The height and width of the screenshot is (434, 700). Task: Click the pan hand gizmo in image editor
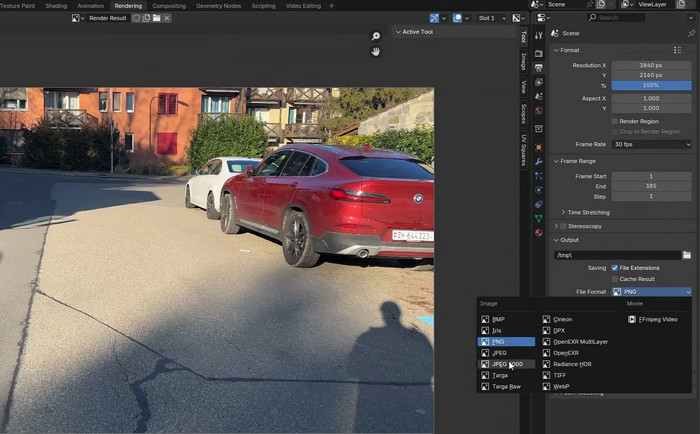point(376,52)
